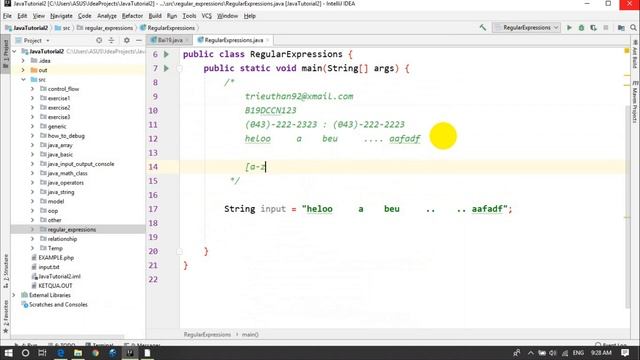This screenshot has width=640, height=360.
Task: Open Project Structure folder icon
Action: 621,28
